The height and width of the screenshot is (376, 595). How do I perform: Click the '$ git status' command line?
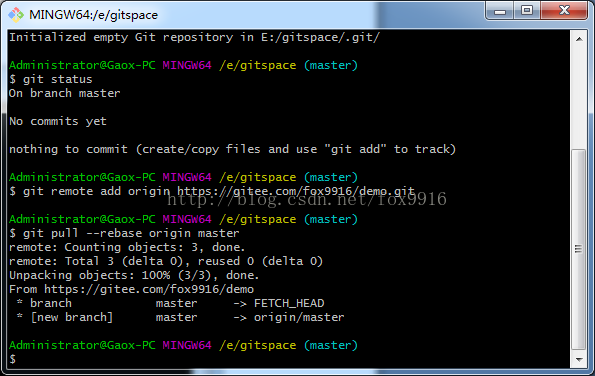pyautogui.click(x=51, y=79)
